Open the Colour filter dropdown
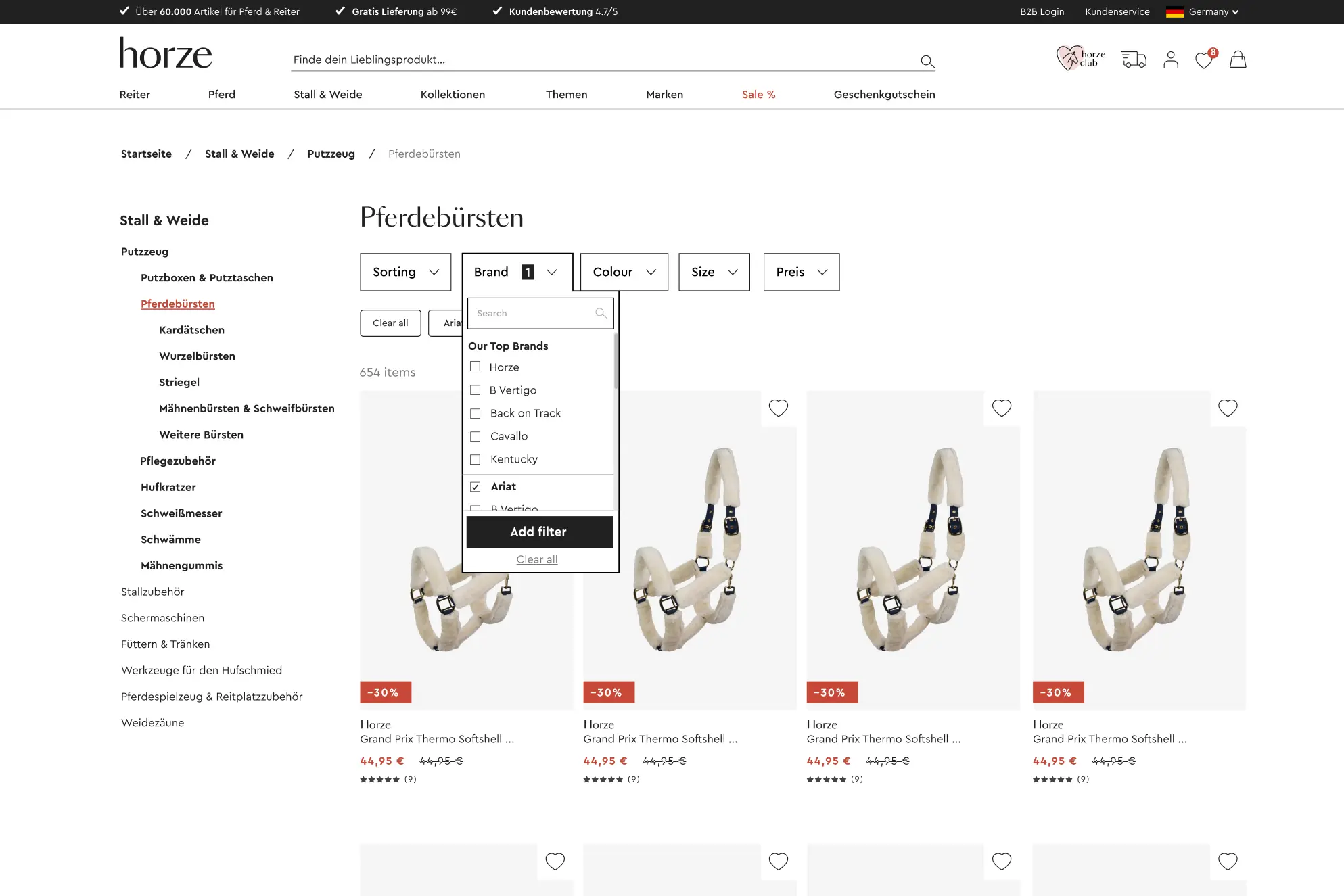Image resolution: width=1344 pixels, height=896 pixels. point(623,272)
